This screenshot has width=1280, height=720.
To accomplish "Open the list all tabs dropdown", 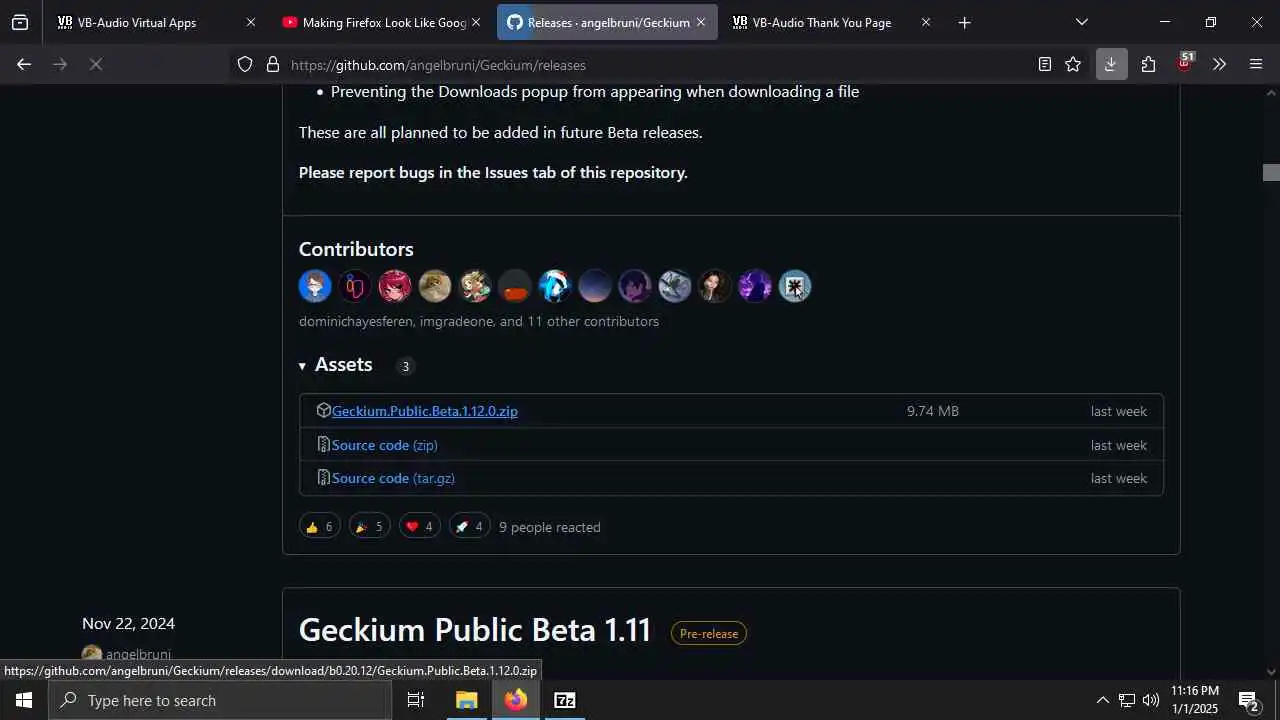I will coord(1081,22).
